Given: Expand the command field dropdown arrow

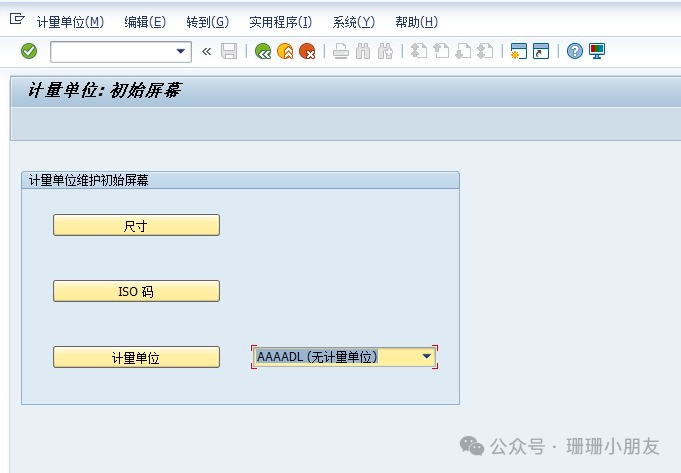Looking at the screenshot, I should [181, 51].
